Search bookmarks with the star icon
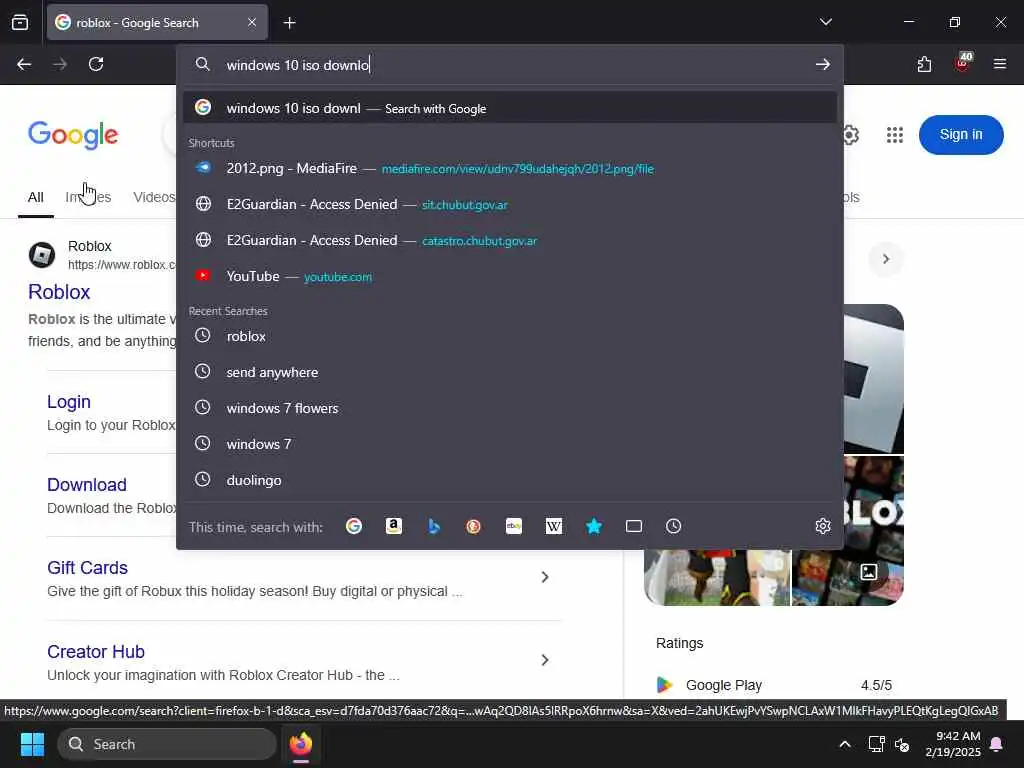This screenshot has width=1024, height=768. pyautogui.click(x=594, y=526)
